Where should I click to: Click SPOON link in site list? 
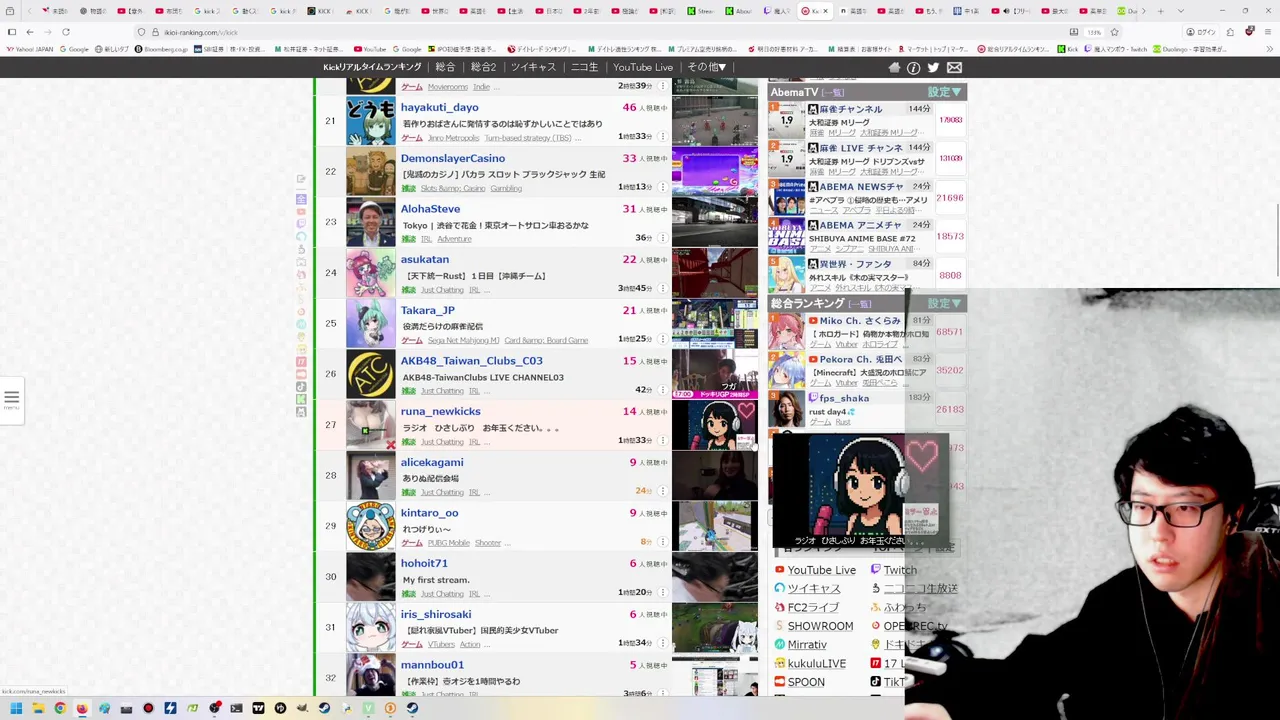pyautogui.click(x=805, y=683)
